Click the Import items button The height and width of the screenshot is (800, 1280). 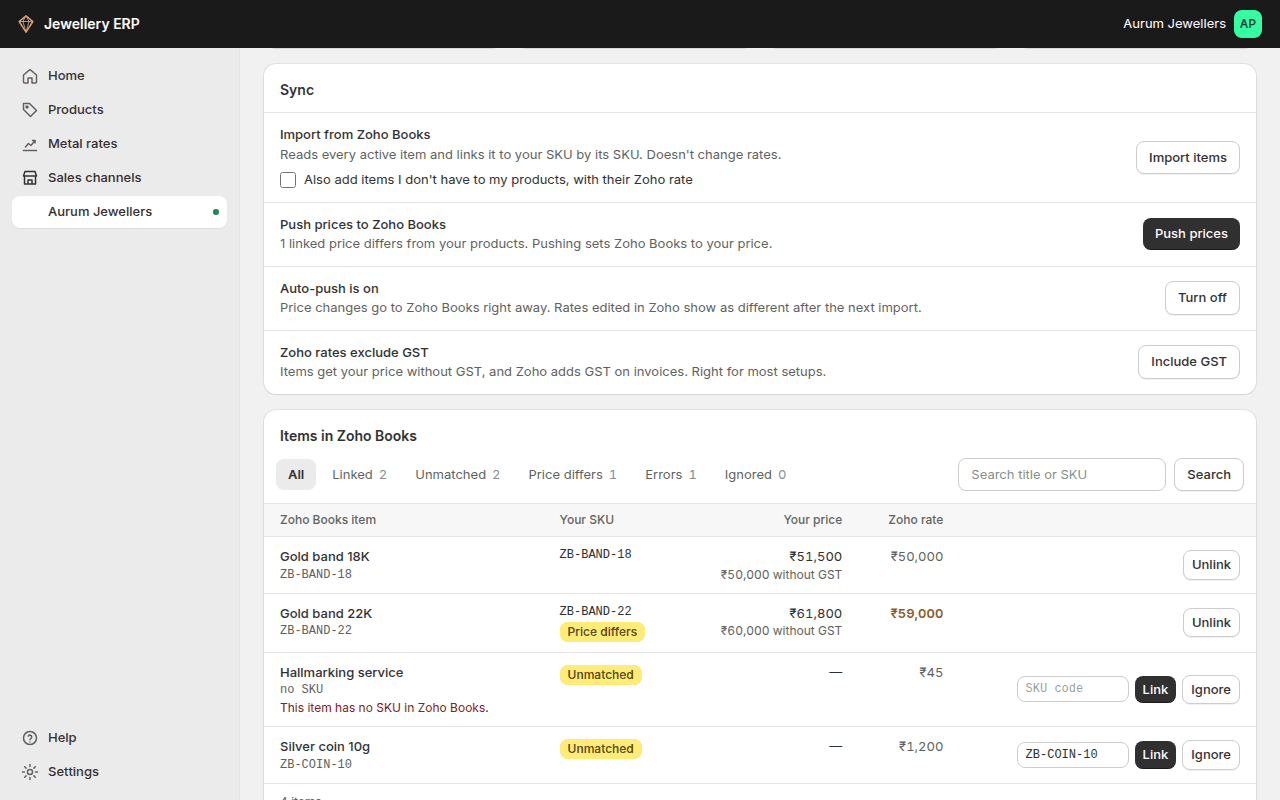1188,158
